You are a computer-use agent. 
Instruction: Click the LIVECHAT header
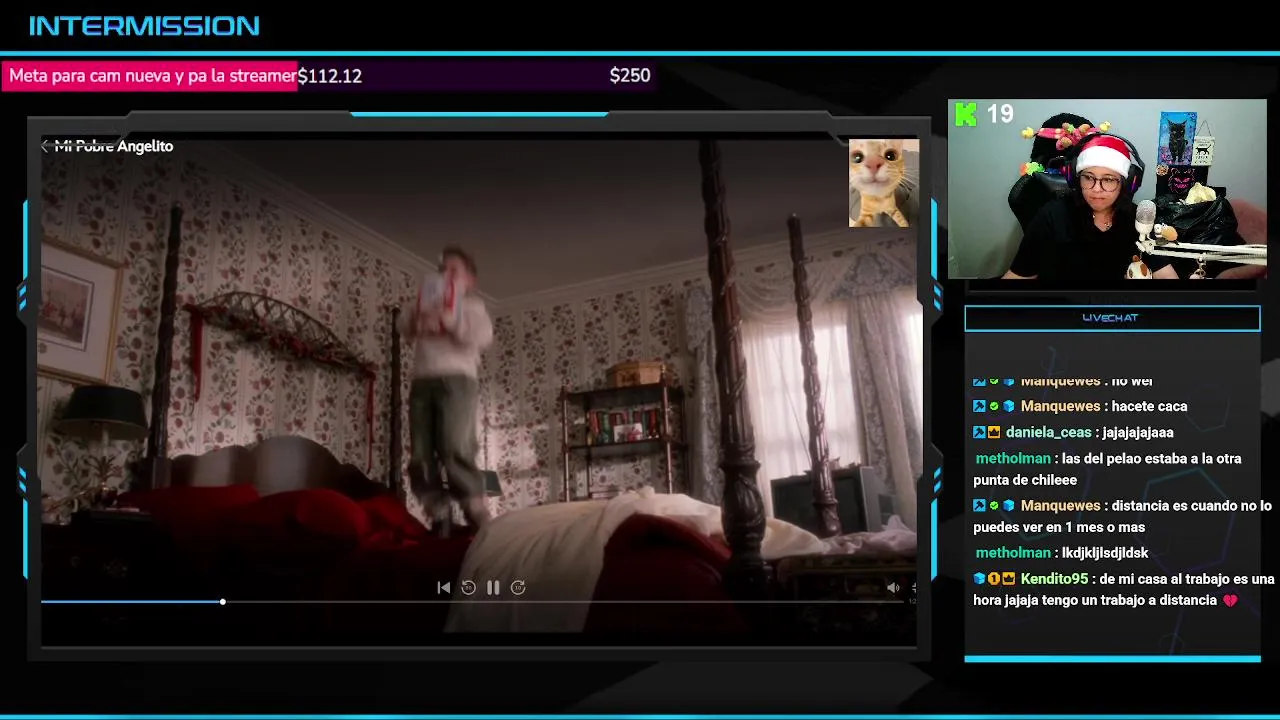click(x=1112, y=318)
